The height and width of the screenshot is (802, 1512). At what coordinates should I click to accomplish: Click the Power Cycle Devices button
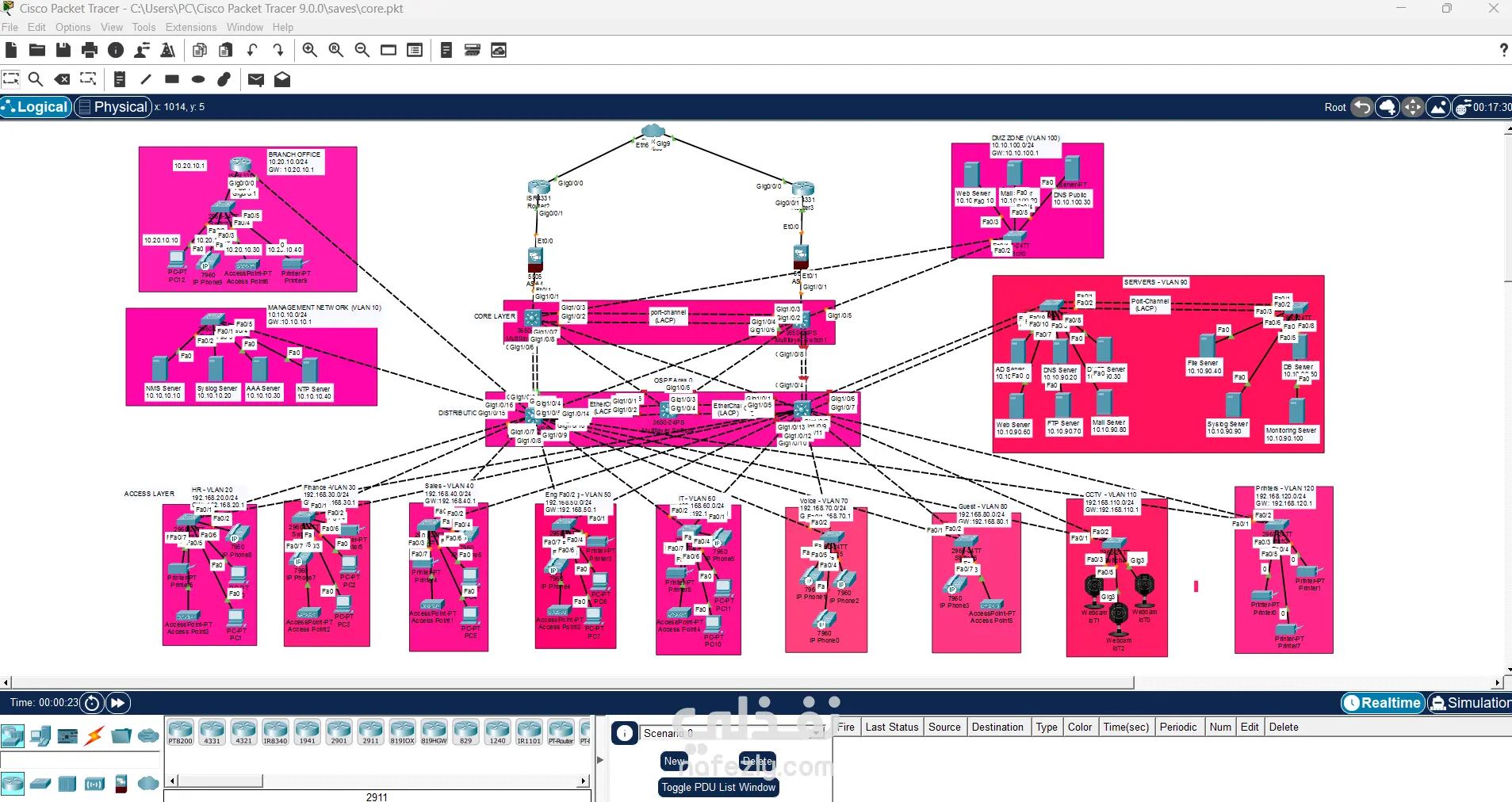pos(92,703)
